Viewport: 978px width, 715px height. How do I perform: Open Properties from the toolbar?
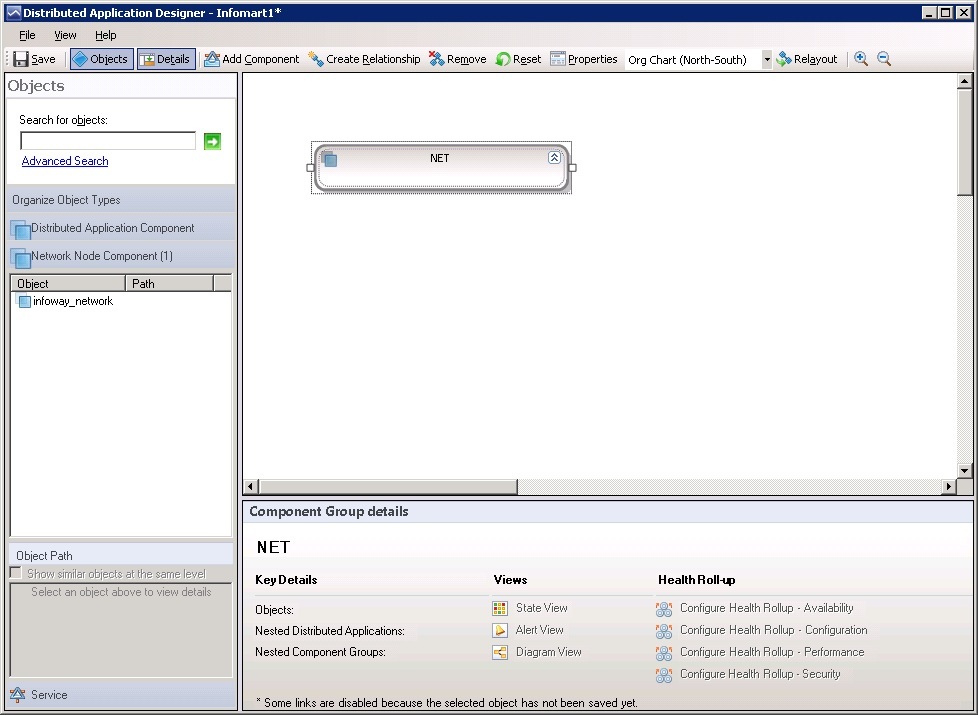(584, 59)
